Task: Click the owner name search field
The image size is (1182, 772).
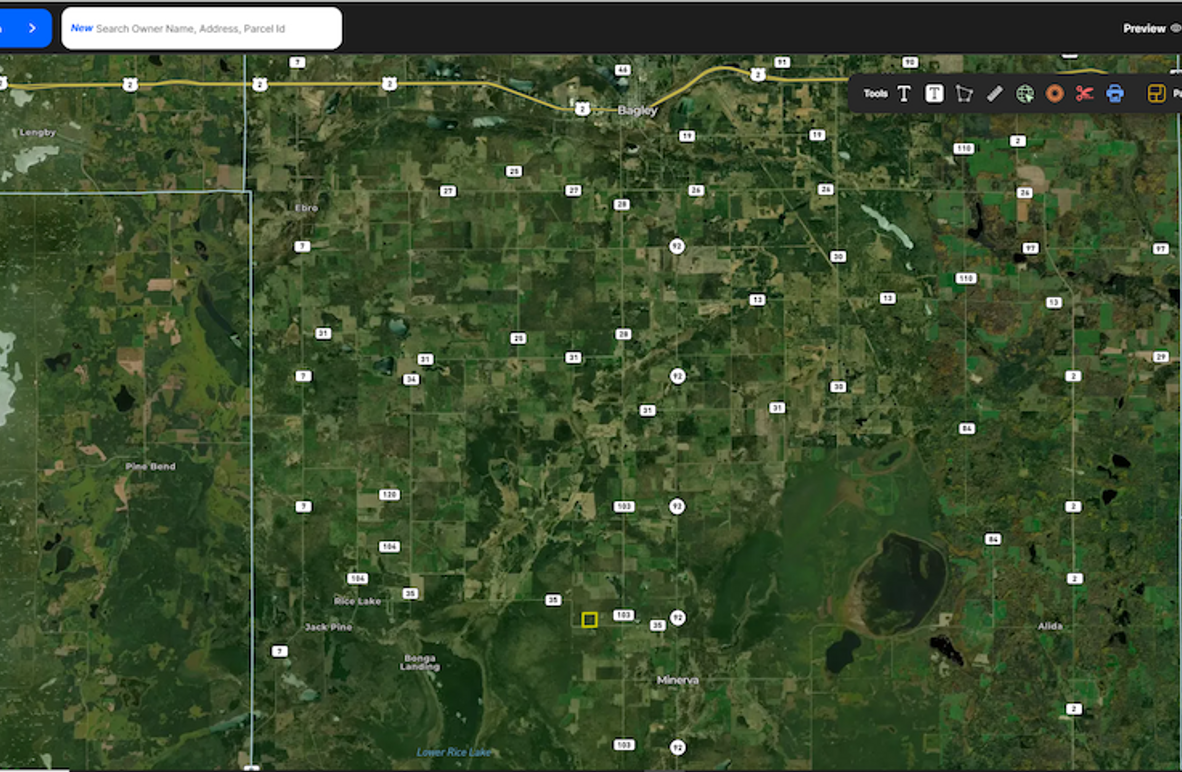Action: [202, 28]
